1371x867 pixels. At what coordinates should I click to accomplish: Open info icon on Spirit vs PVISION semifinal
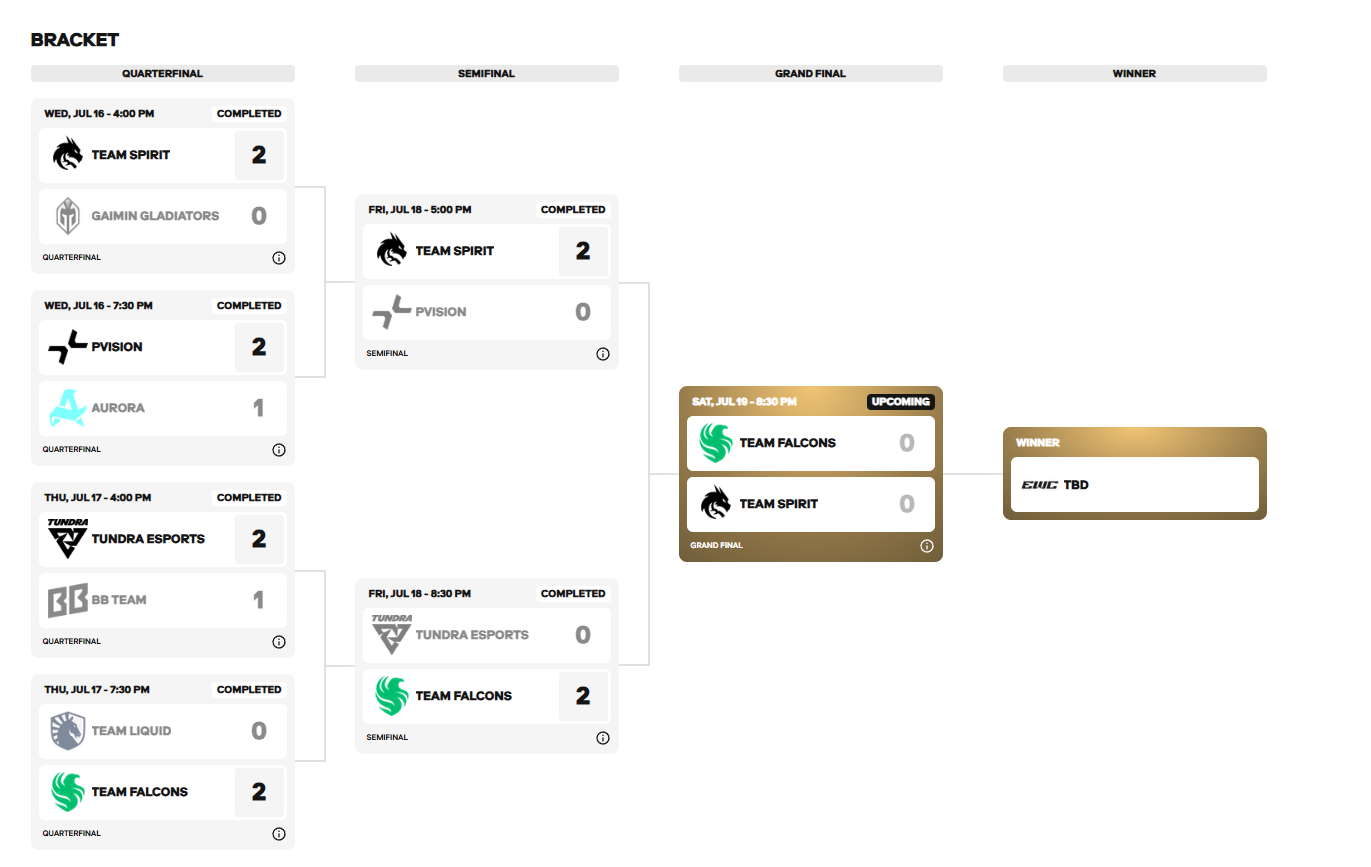tap(603, 354)
